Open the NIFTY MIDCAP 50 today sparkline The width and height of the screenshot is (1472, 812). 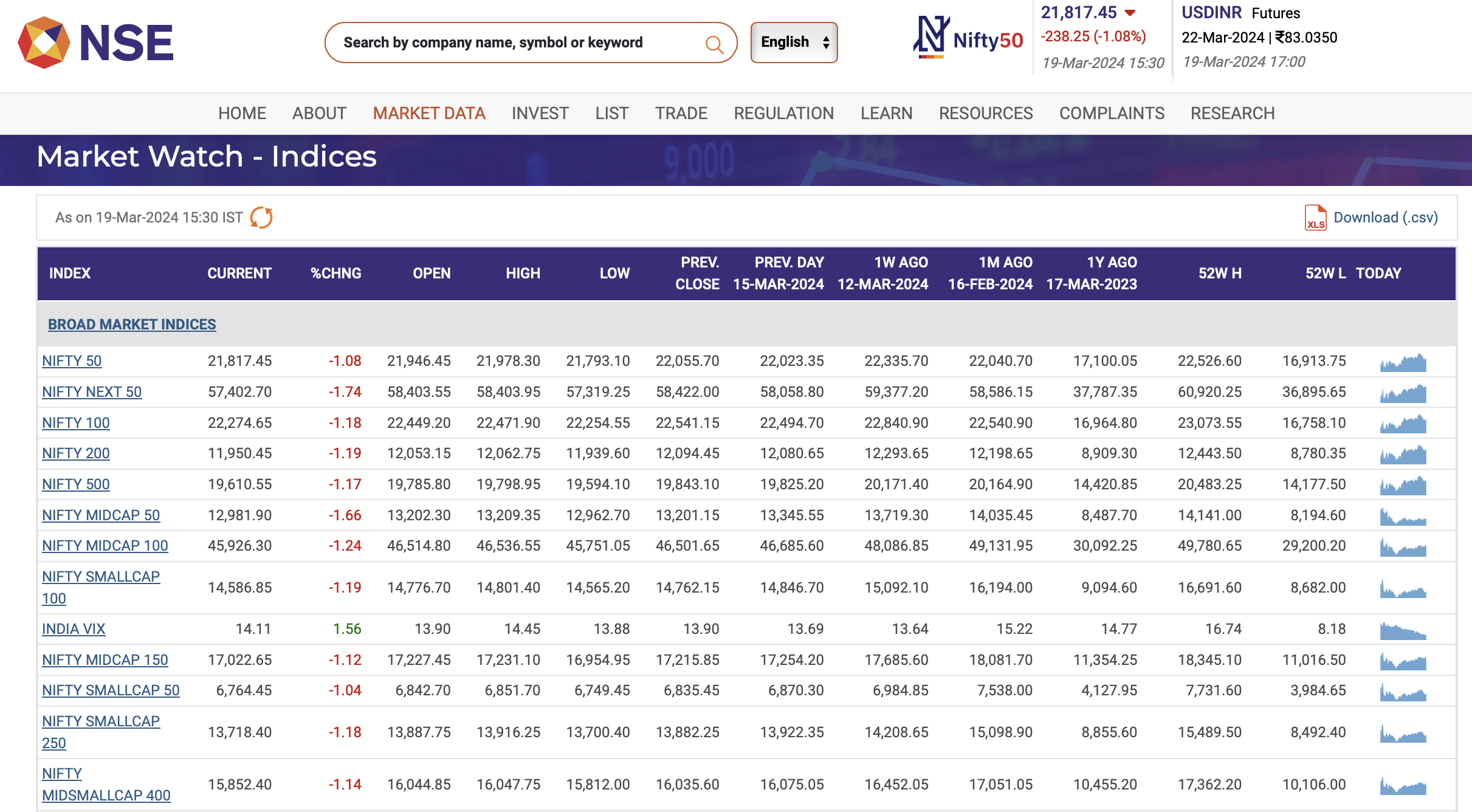1403,516
